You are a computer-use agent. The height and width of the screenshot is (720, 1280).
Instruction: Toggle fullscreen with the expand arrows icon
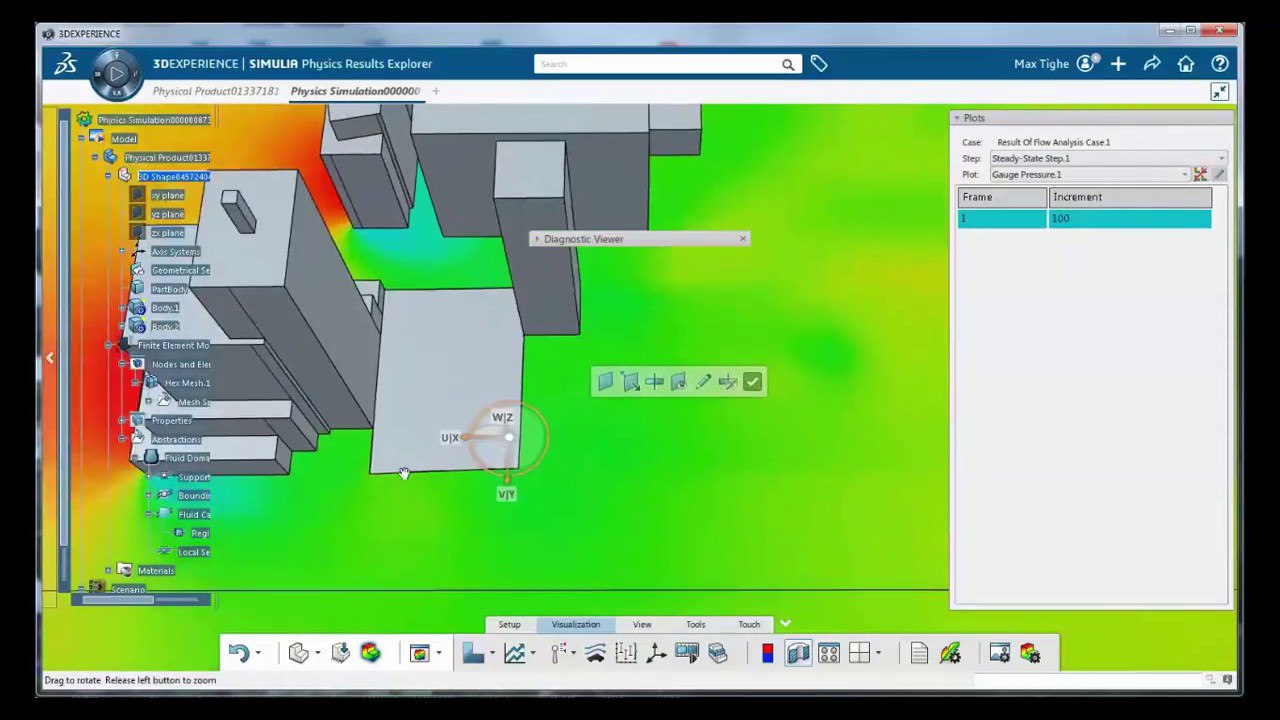(x=1219, y=92)
